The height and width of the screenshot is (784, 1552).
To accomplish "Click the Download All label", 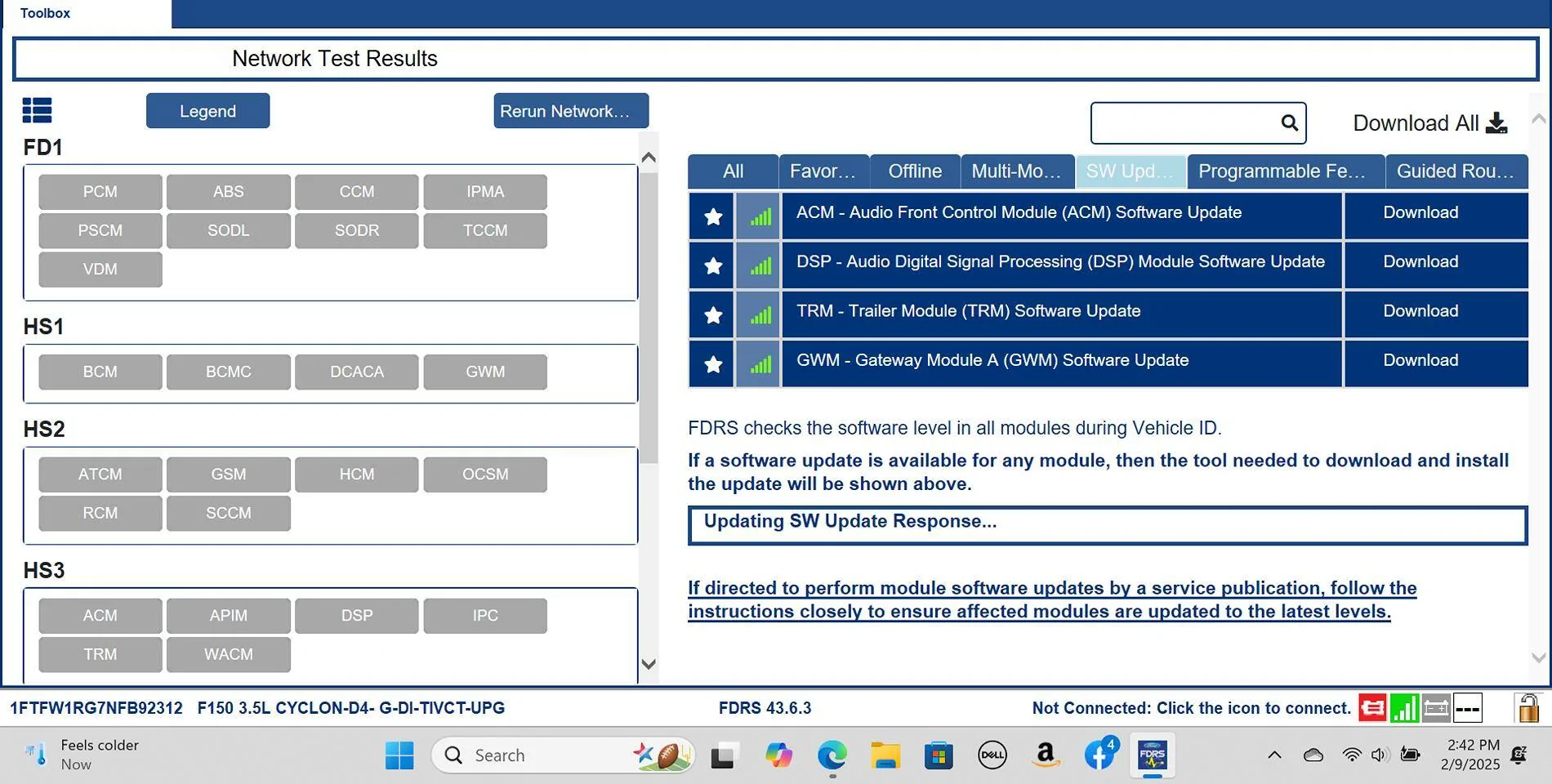I will tap(1416, 123).
